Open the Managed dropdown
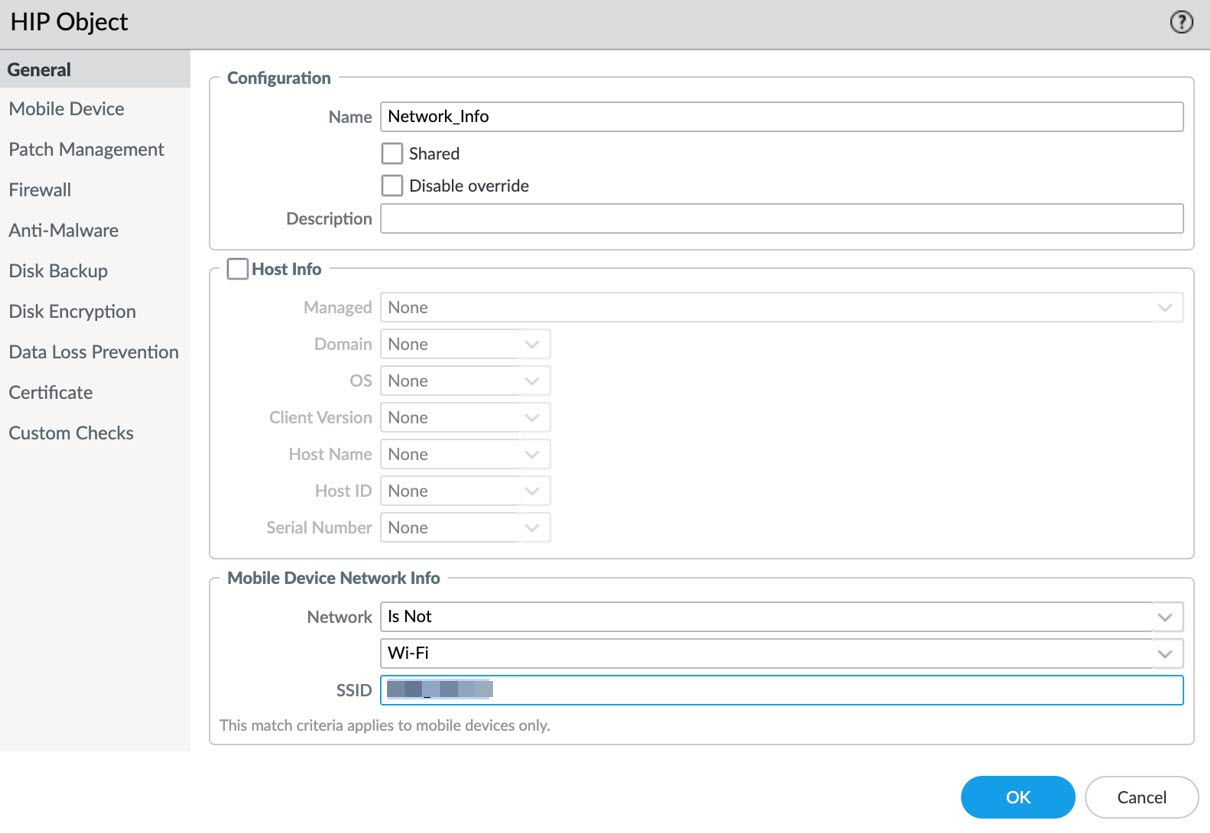This screenshot has height=833, width=1210. [781, 308]
